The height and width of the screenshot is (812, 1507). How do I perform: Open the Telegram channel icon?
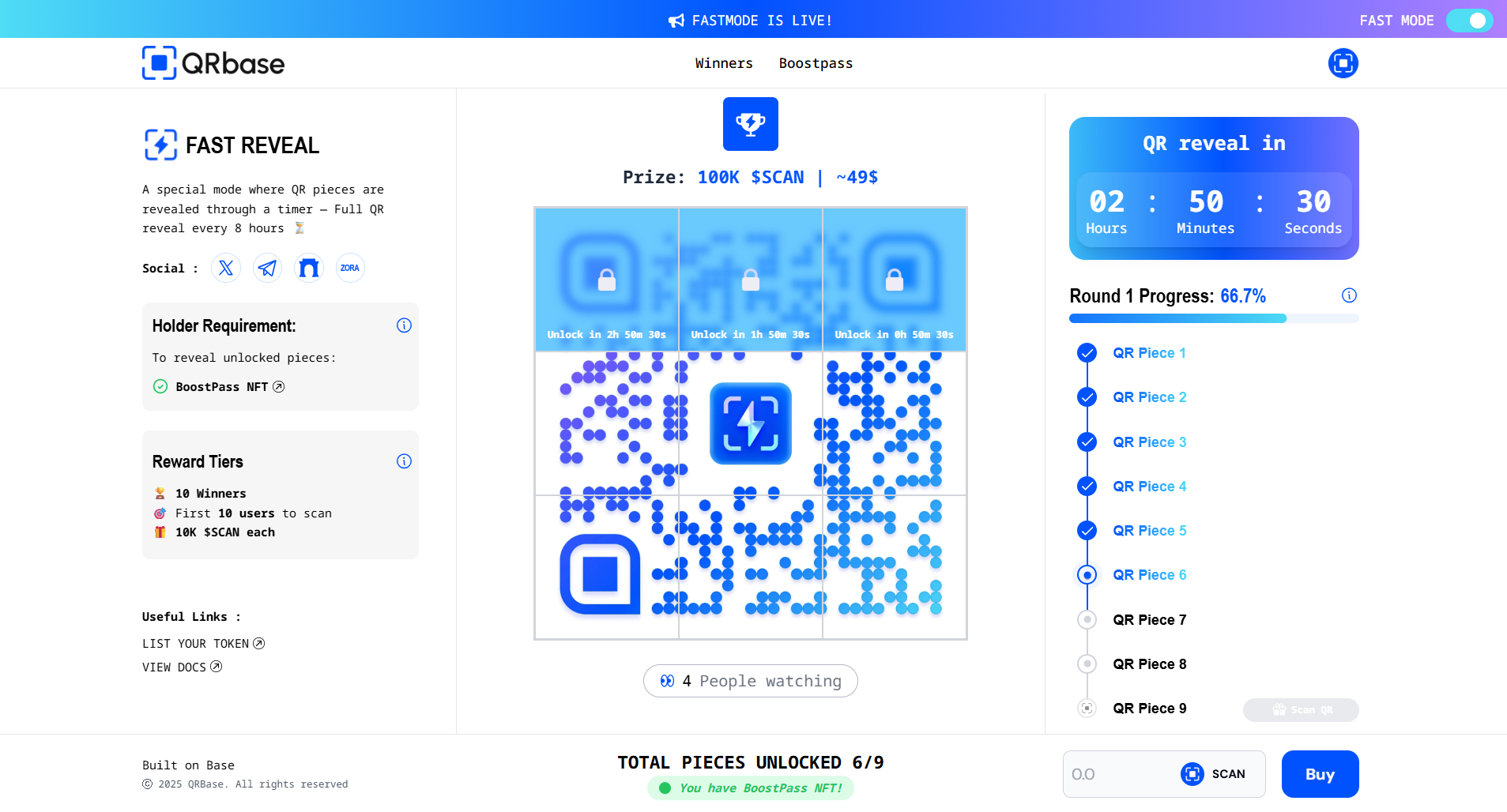tap(267, 268)
